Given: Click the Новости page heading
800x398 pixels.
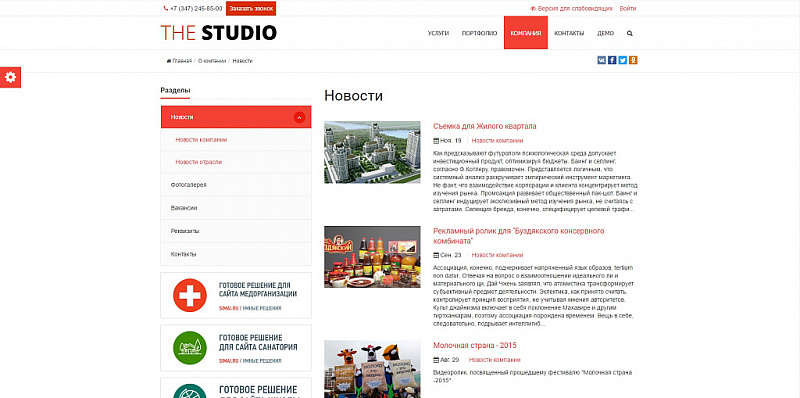Looking at the screenshot, I should point(354,96).
